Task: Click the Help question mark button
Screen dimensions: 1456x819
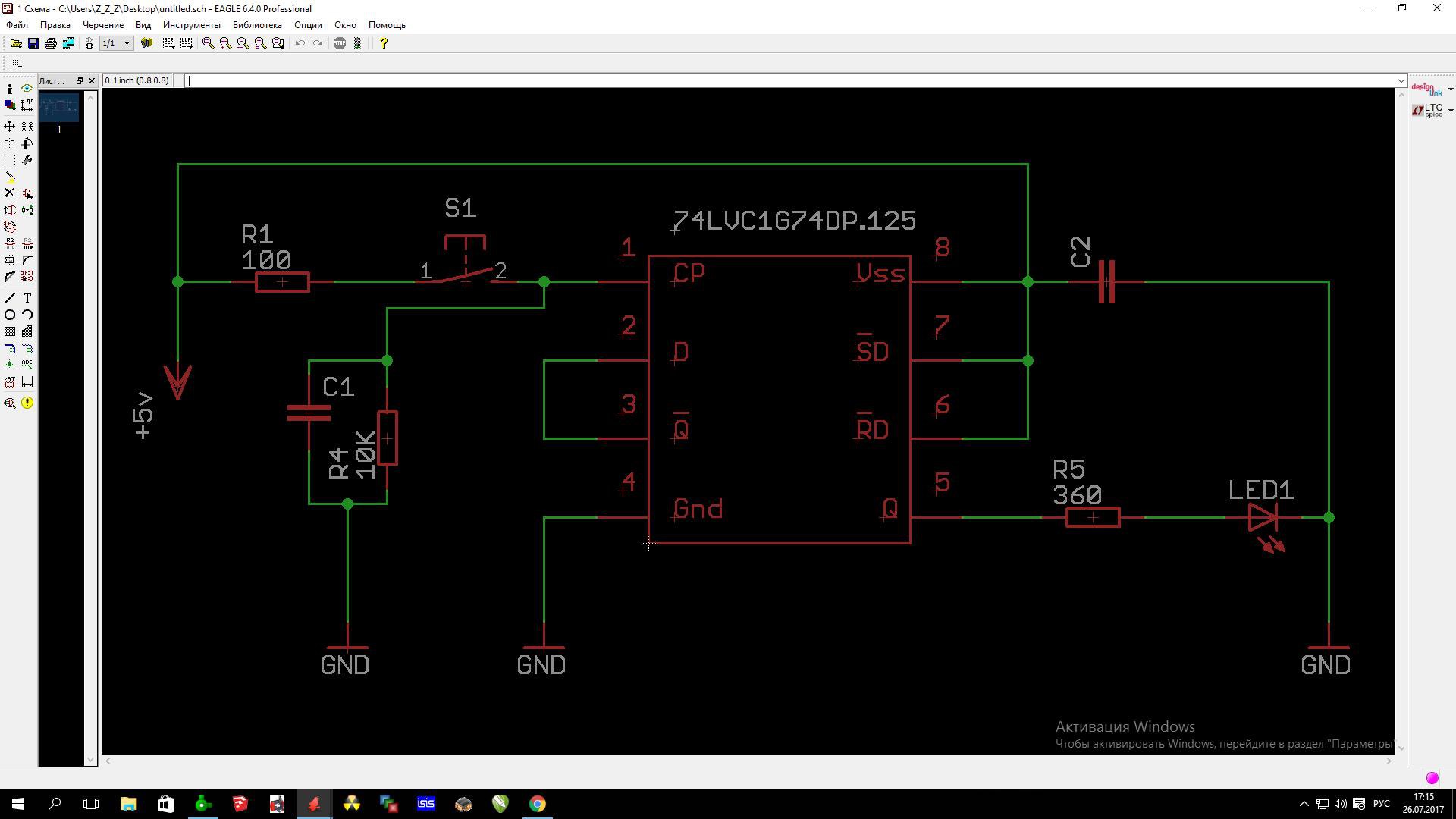Action: pos(384,43)
